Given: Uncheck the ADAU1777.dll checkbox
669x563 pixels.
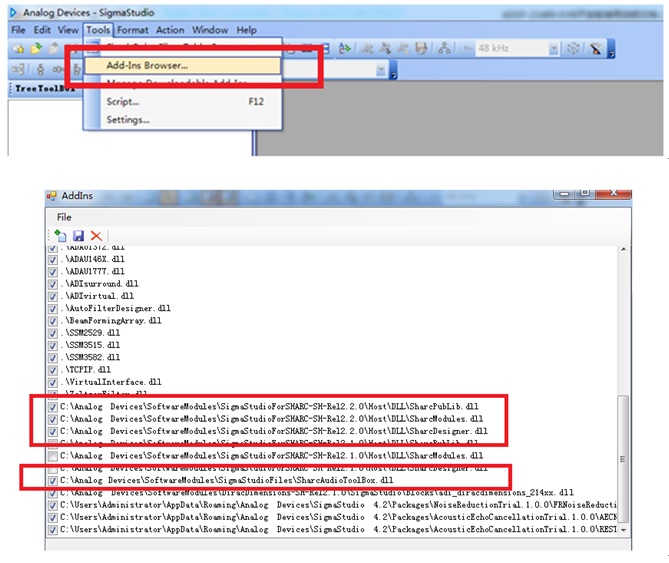Looking at the screenshot, I should click(53, 272).
